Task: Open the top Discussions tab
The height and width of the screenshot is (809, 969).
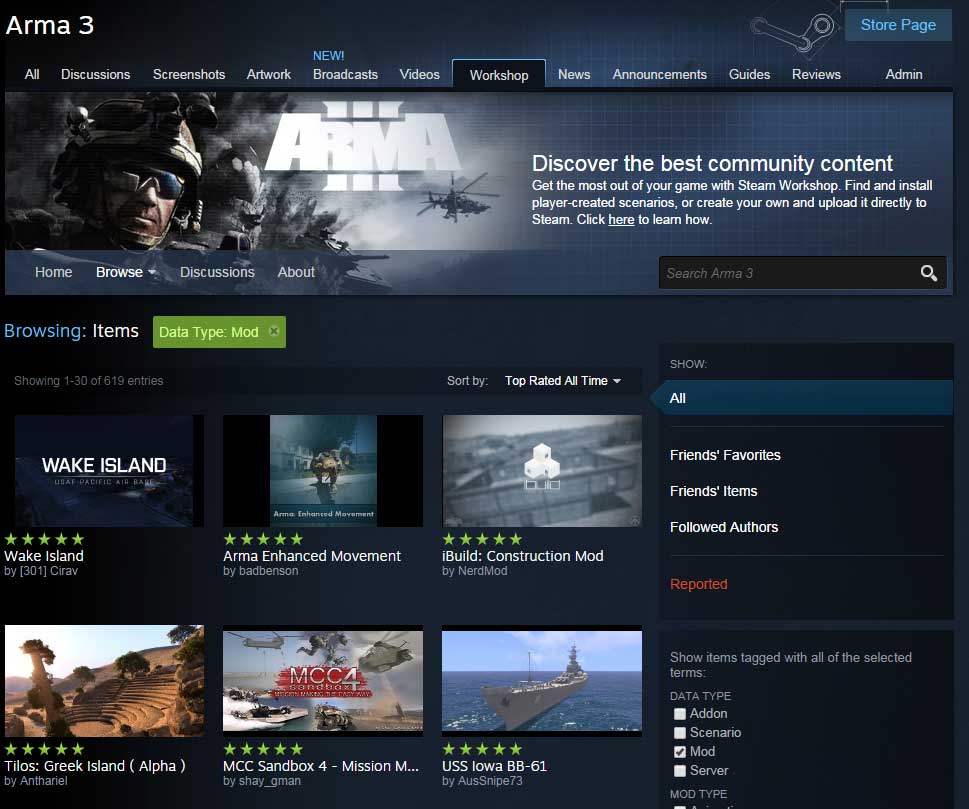Action: [95, 74]
